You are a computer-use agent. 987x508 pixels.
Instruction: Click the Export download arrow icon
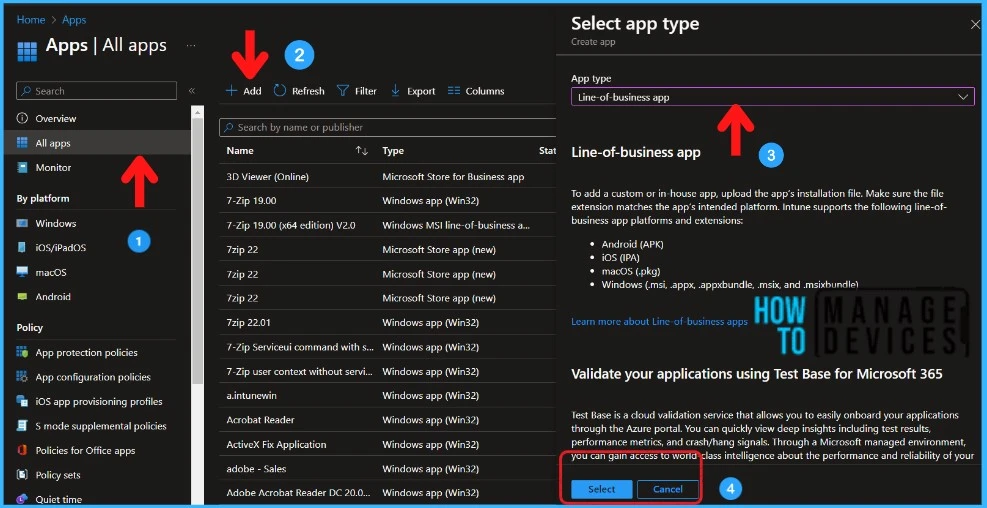point(395,91)
